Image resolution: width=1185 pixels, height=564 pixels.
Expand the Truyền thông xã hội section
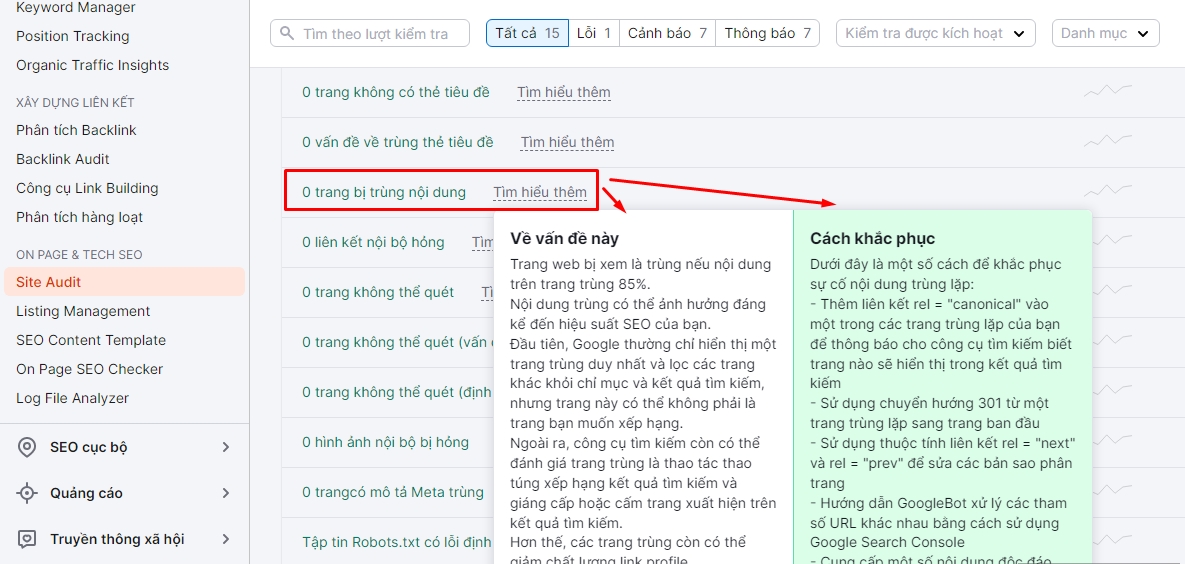225,540
